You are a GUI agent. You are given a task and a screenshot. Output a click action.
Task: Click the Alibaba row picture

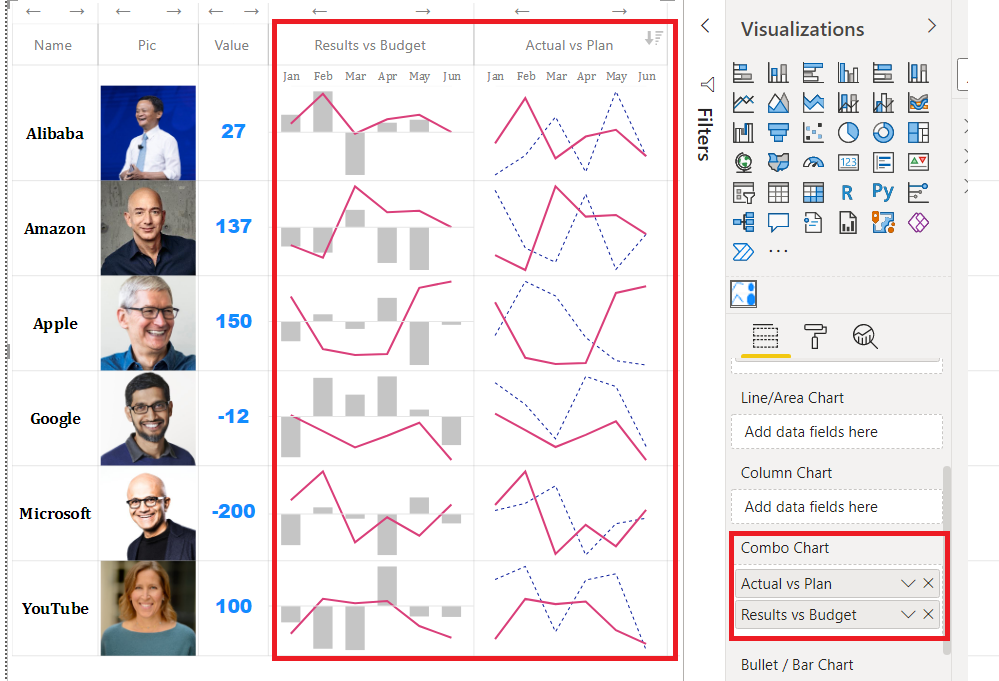pos(148,133)
